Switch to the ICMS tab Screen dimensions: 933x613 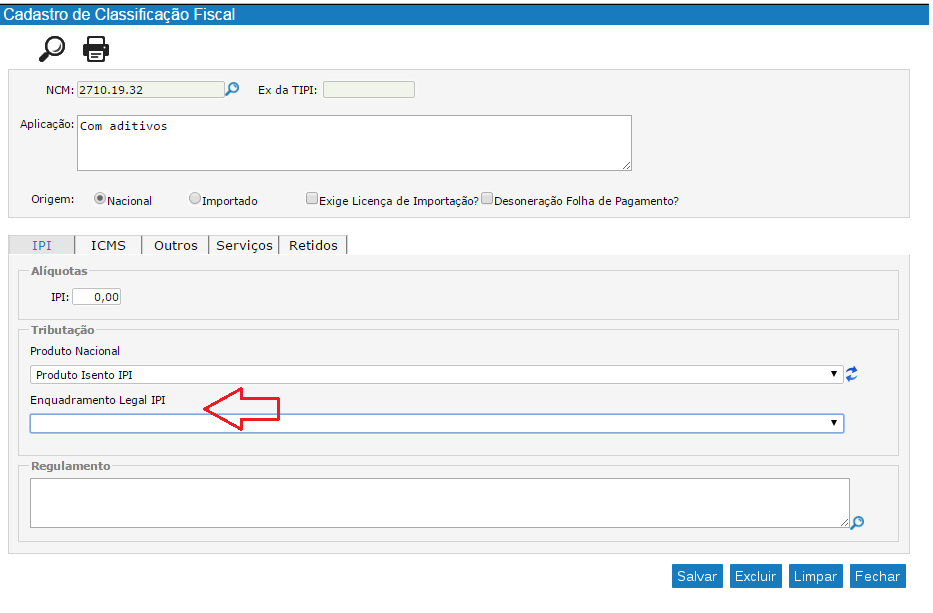pyautogui.click(x=108, y=245)
